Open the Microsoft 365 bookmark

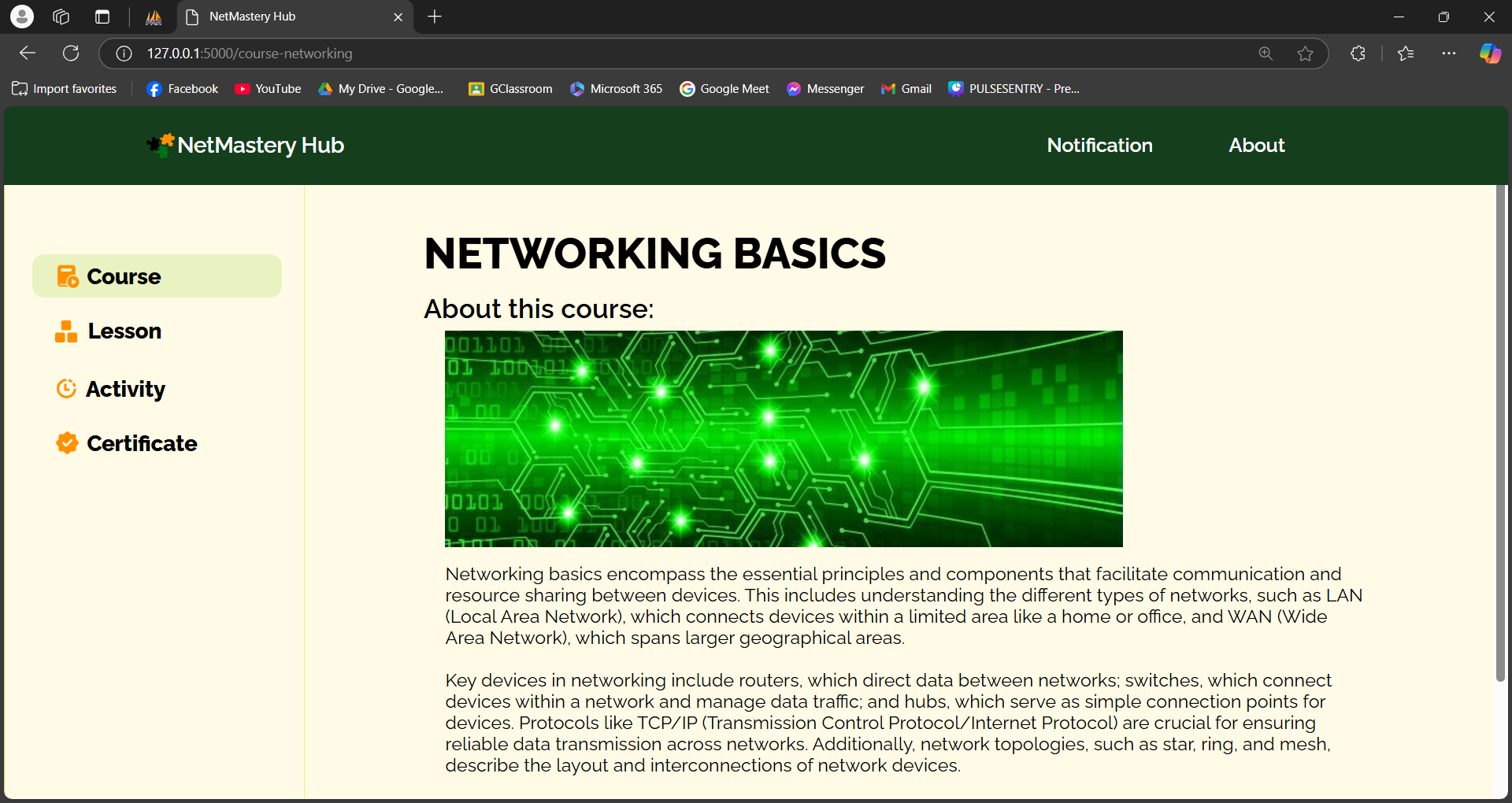coord(616,89)
